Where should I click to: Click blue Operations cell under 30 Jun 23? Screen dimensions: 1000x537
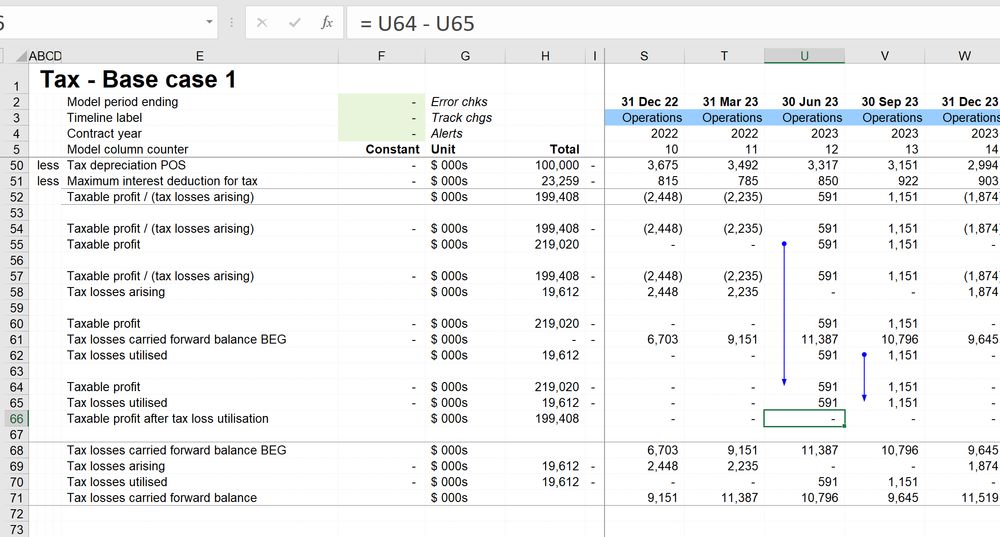tap(804, 118)
